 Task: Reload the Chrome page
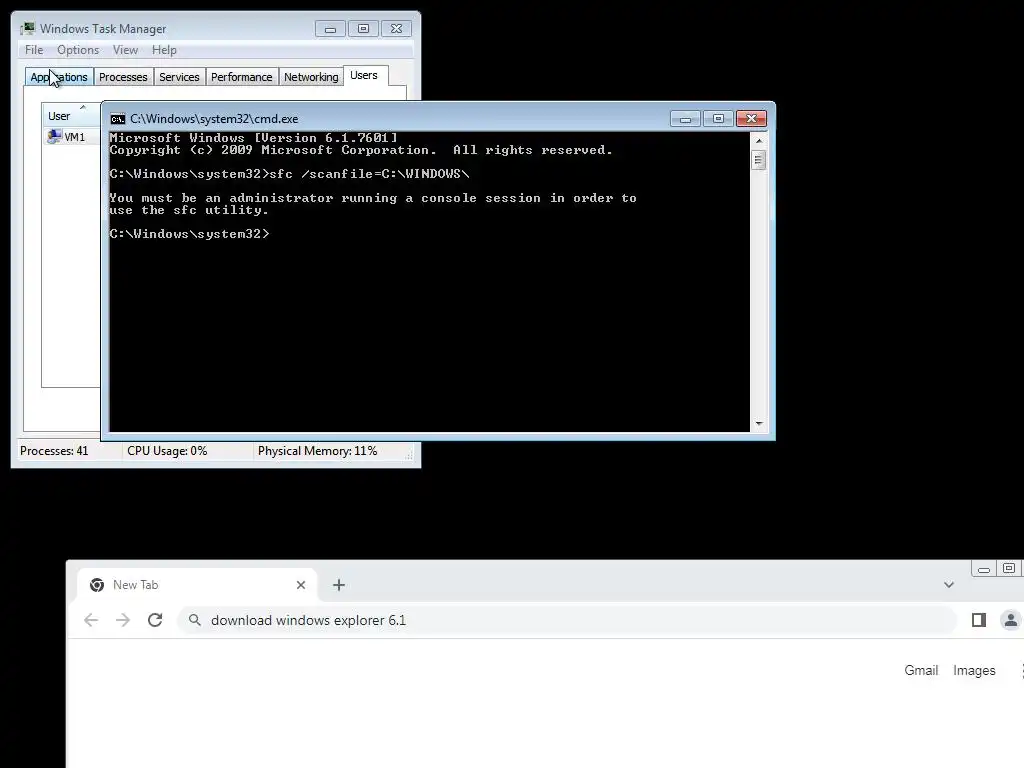coord(155,620)
